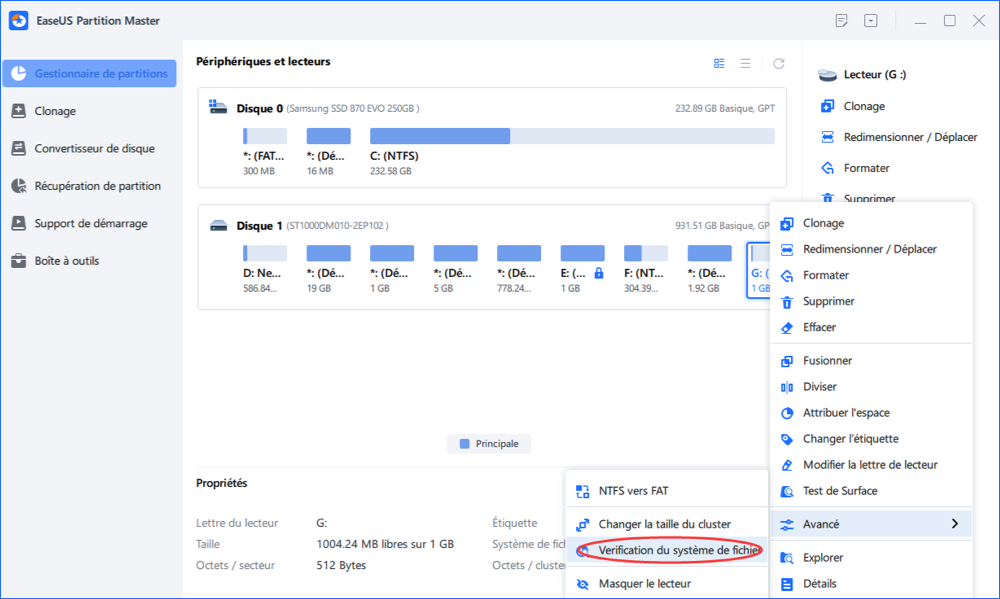Viewport: 1000px width, 599px height.
Task: Click the Supprimer trash icon in context menu
Action: (787, 302)
